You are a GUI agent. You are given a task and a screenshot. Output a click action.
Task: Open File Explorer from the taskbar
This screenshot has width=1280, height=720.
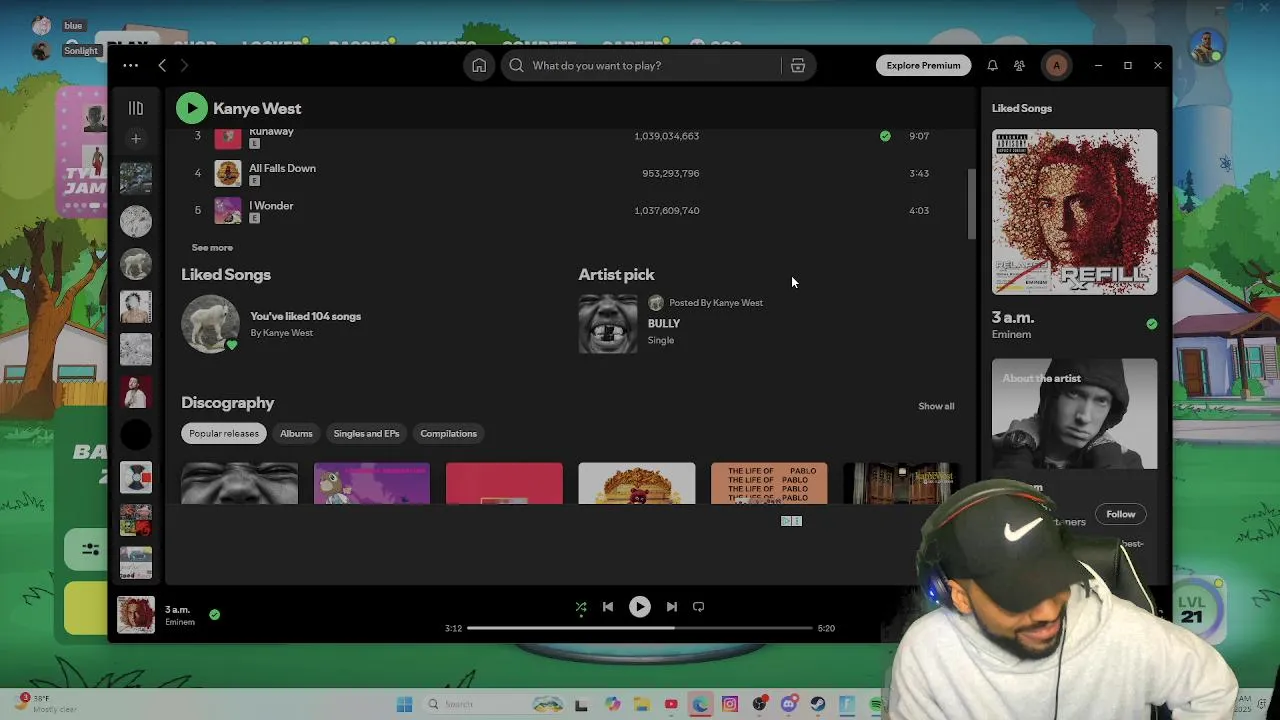642,704
